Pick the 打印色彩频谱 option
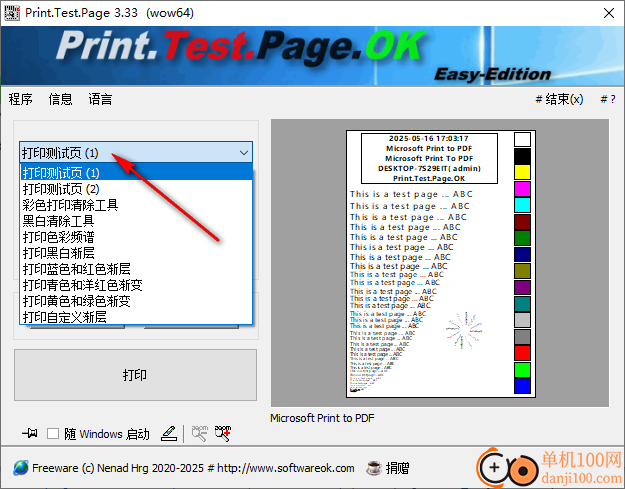Image resolution: width=625 pixels, height=489 pixels. pos(136,237)
